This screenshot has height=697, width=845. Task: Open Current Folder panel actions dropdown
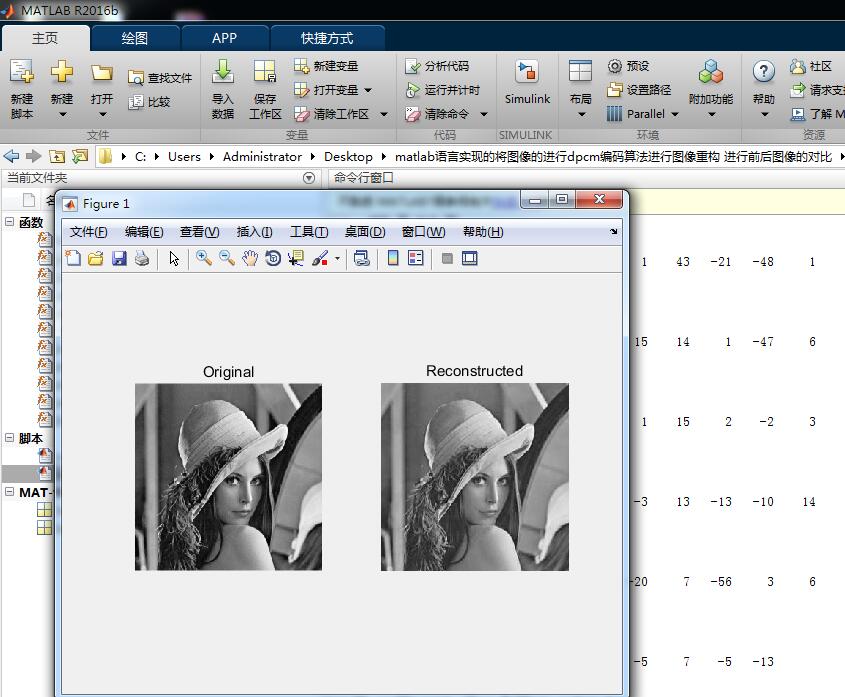[309, 178]
